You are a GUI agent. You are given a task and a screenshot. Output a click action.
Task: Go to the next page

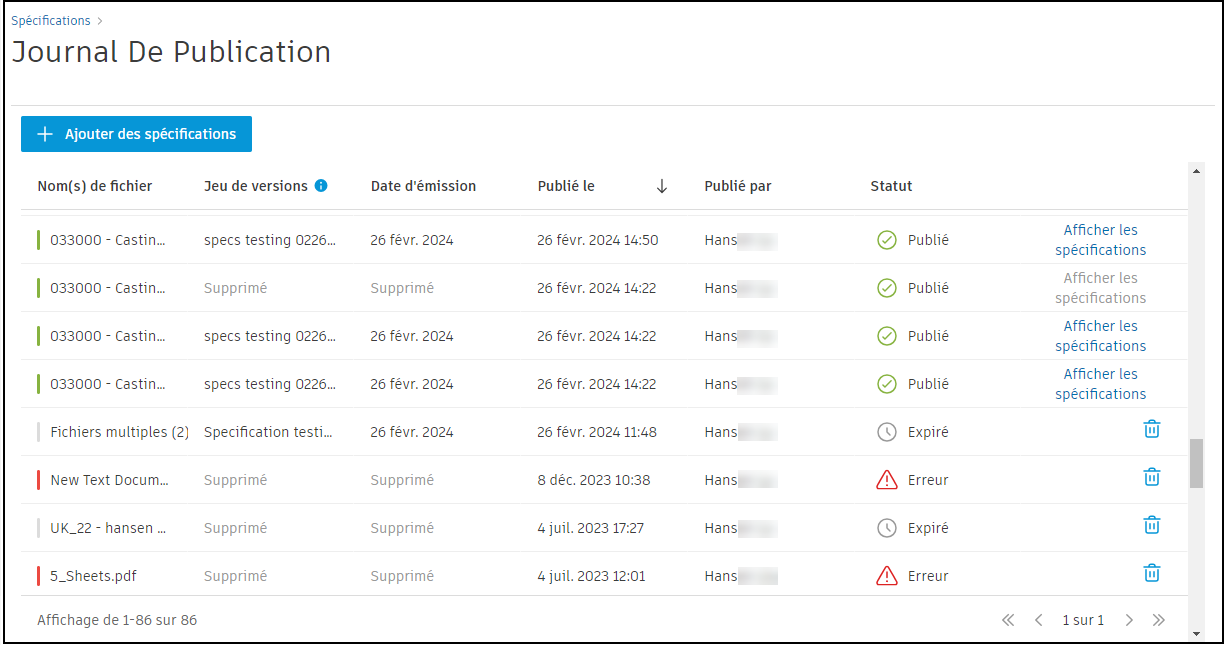1129,620
